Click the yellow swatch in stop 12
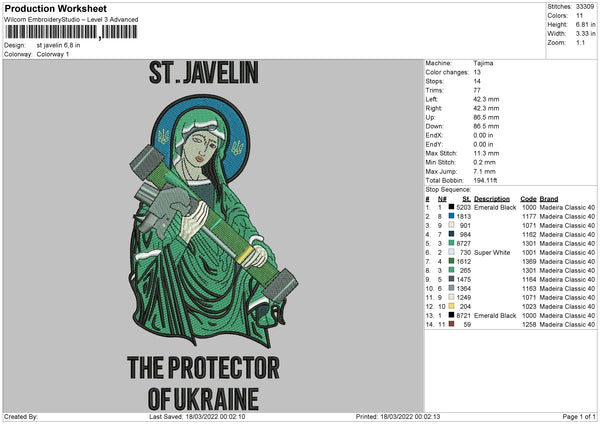Screen dimensions: 600x424 tap(452, 306)
